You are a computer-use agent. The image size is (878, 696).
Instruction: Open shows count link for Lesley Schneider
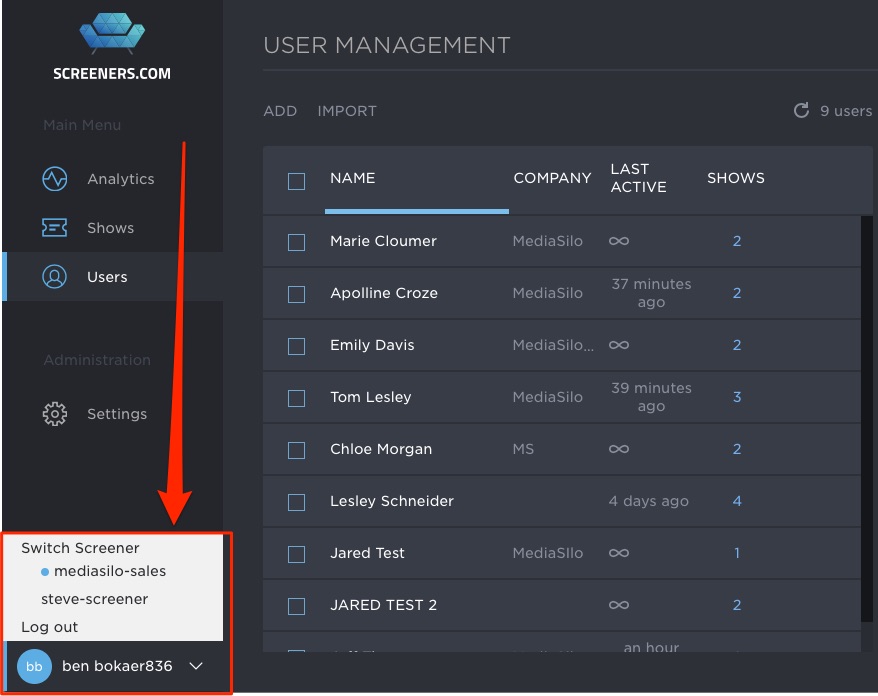737,501
